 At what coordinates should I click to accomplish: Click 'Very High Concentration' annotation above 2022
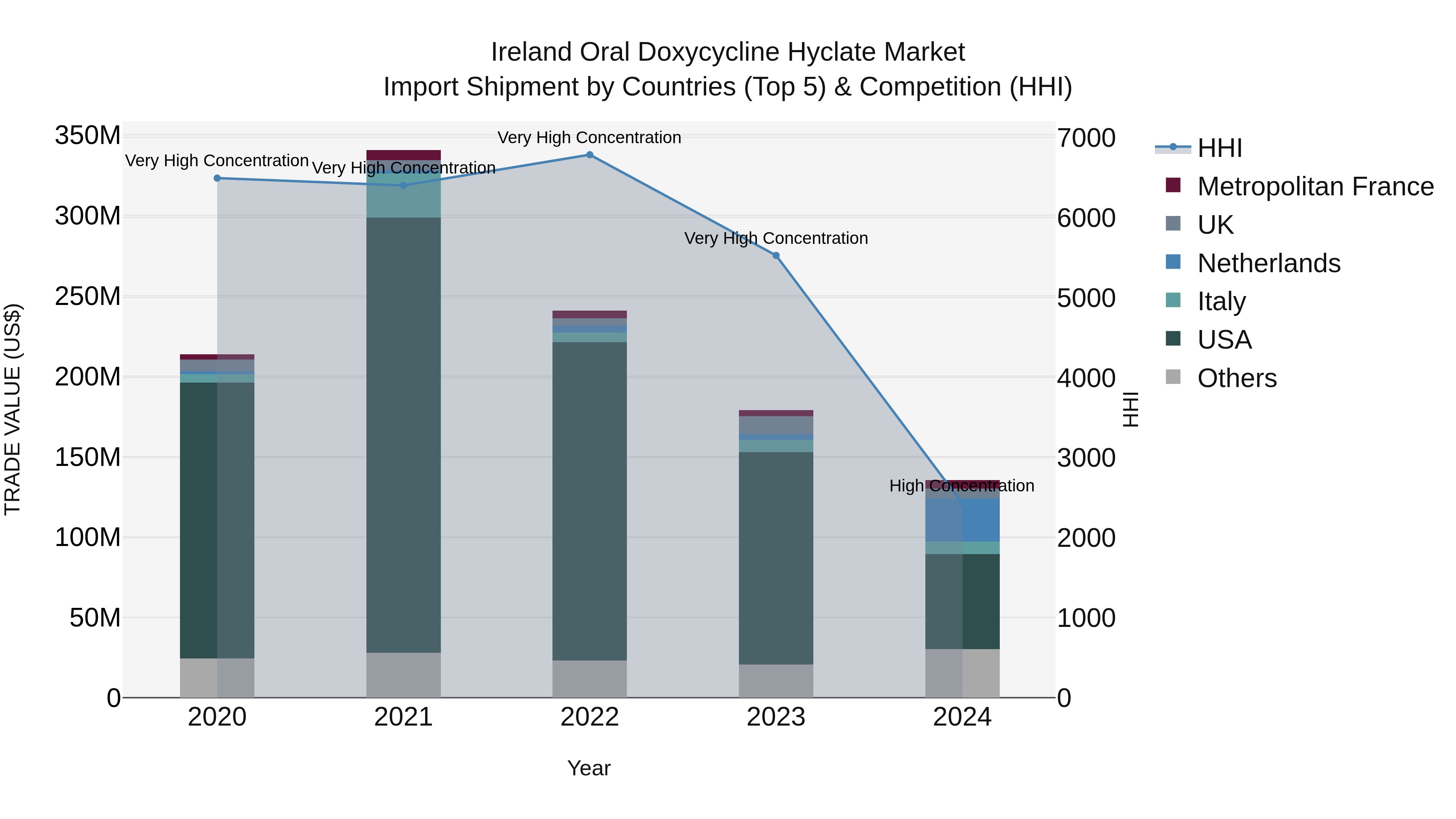(x=590, y=138)
